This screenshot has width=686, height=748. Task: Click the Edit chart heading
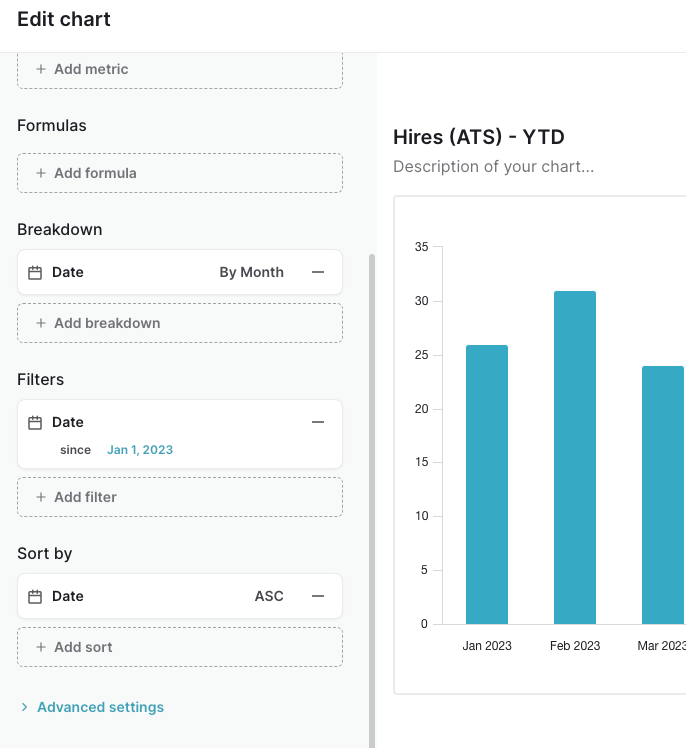coord(64,20)
